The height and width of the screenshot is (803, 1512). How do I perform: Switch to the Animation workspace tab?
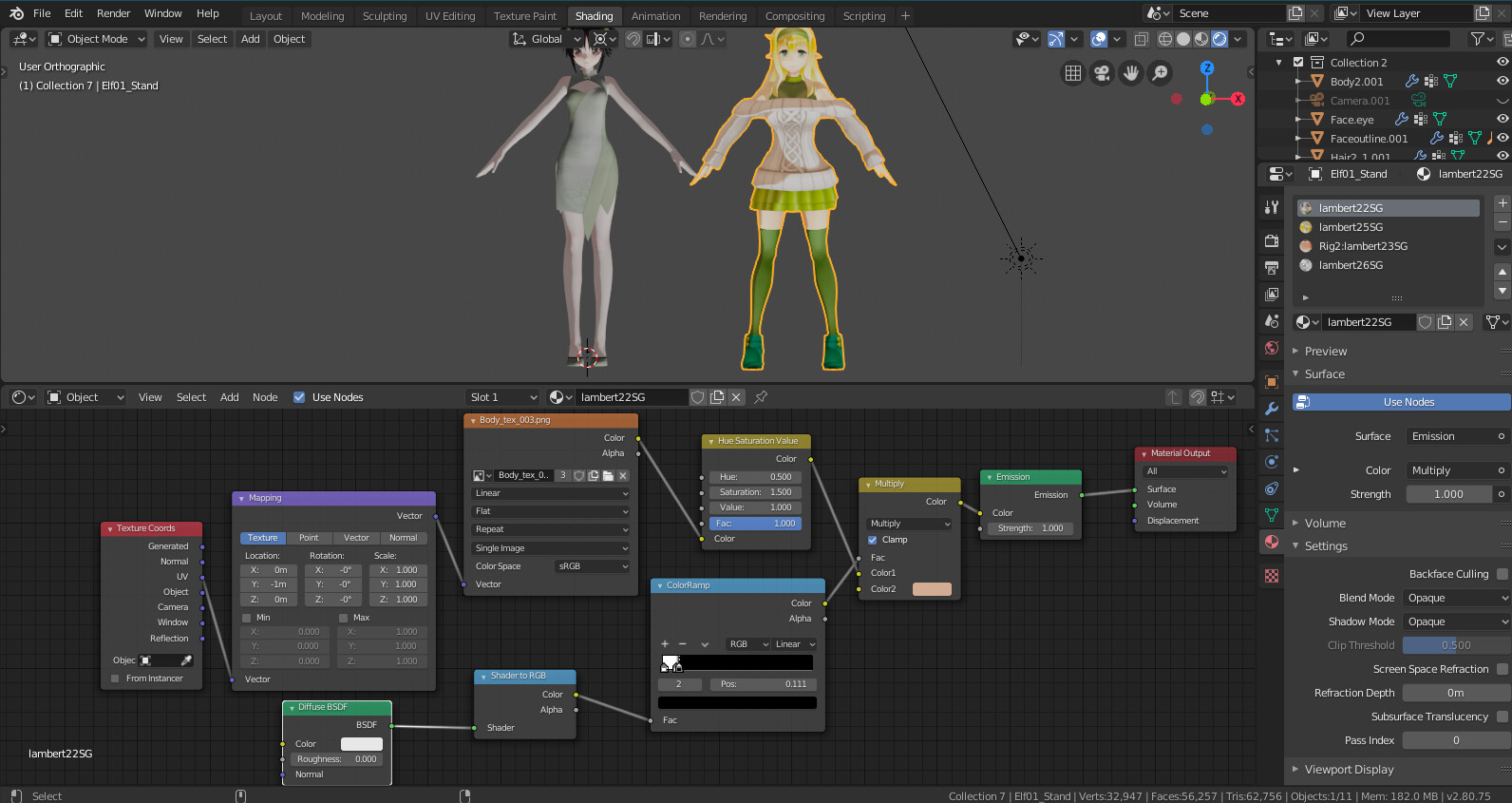655,16
